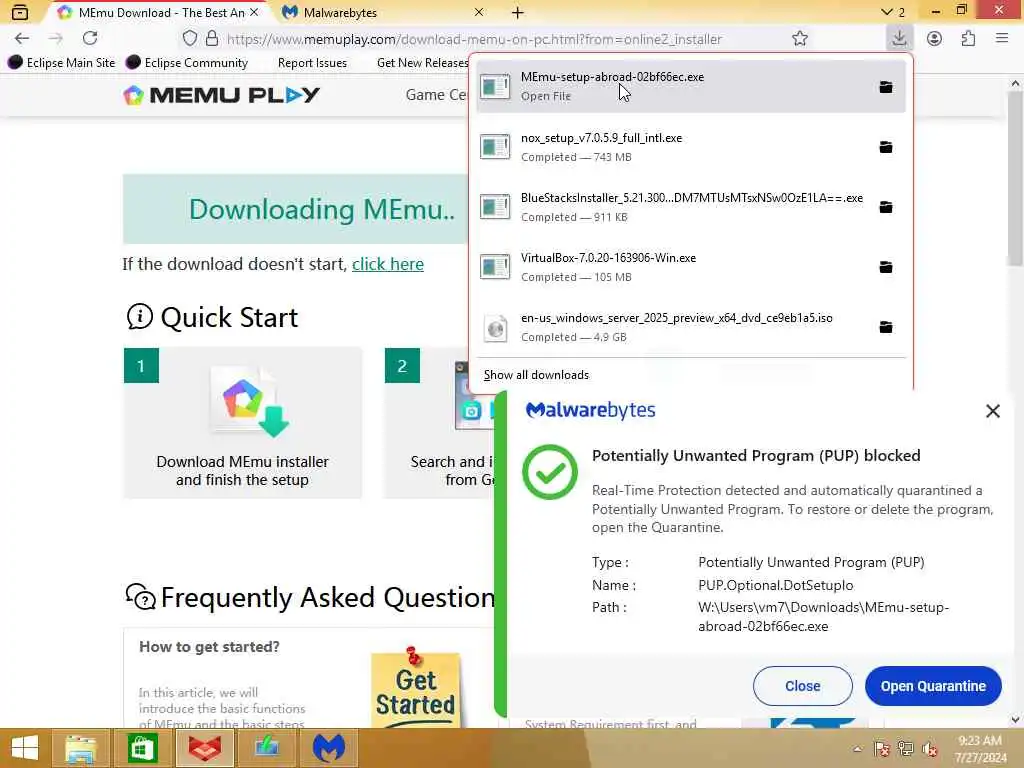Click the action center flag tray icon
Screen dimensions: 1024x768
pyautogui.click(x=882, y=748)
